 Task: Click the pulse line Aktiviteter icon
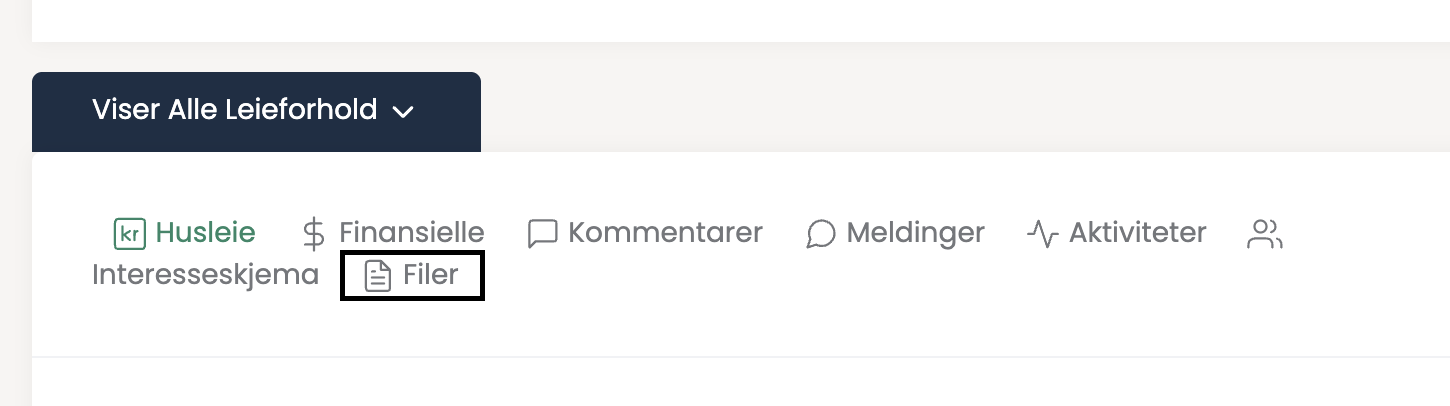(1042, 234)
